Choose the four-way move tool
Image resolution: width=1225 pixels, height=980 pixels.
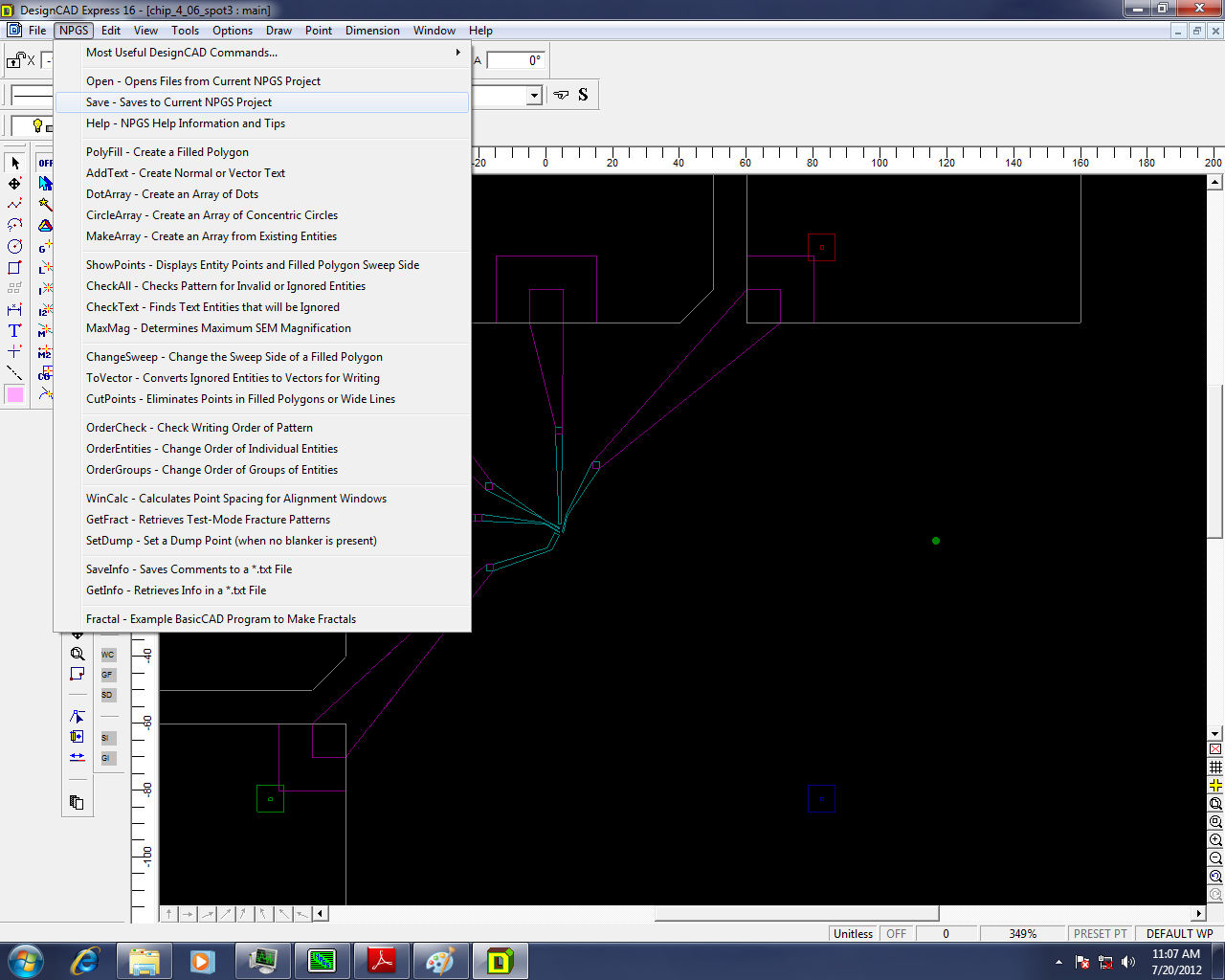(x=14, y=184)
